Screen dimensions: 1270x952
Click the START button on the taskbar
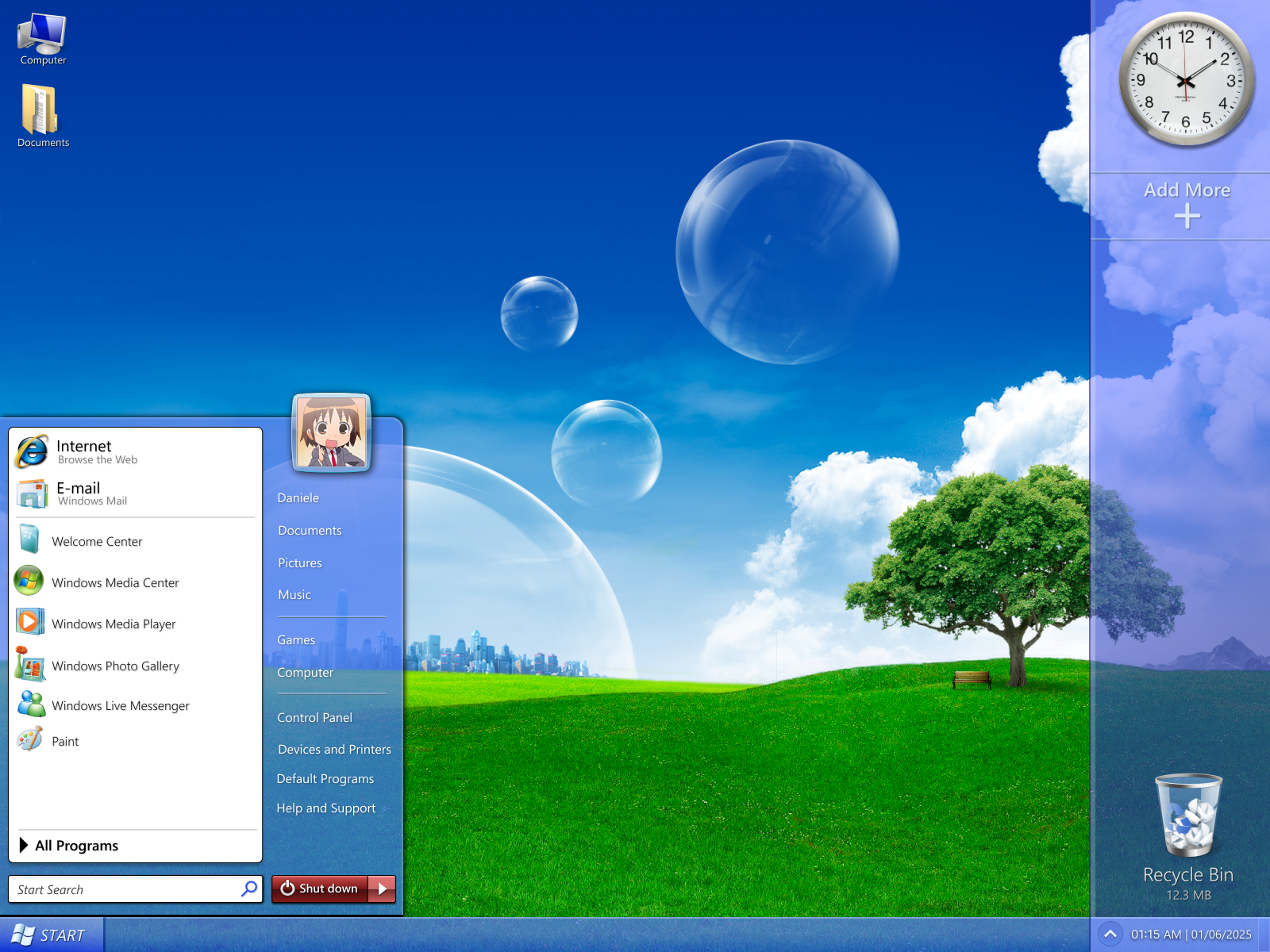click(51, 935)
